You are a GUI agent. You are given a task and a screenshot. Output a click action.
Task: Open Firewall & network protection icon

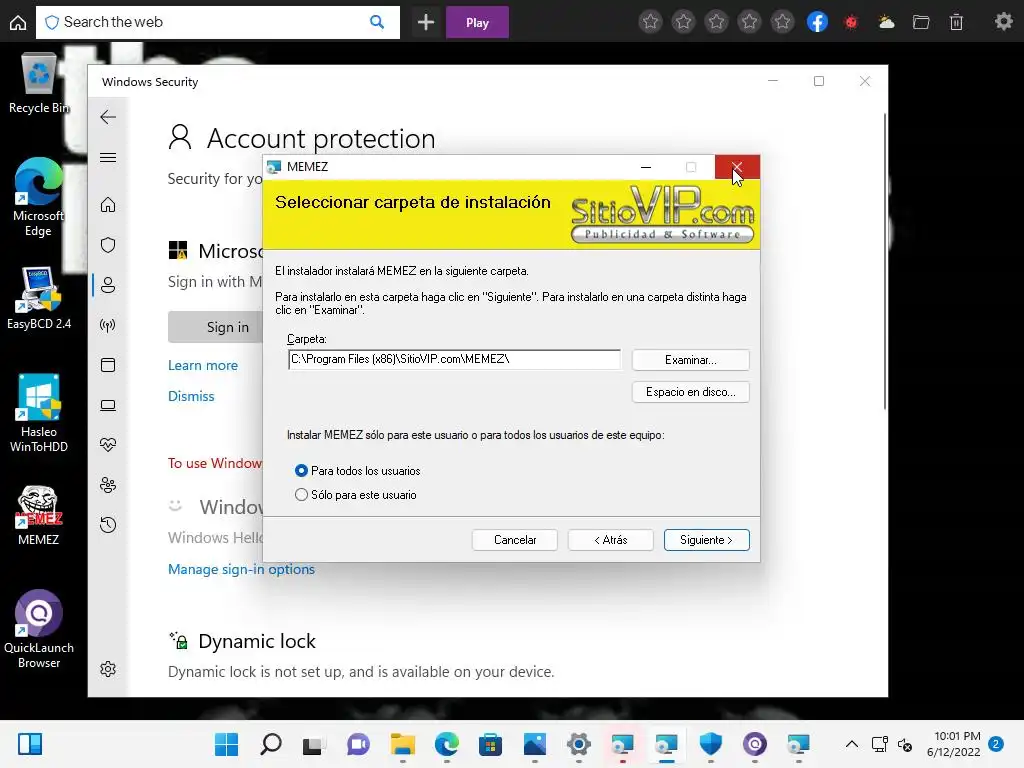108,325
